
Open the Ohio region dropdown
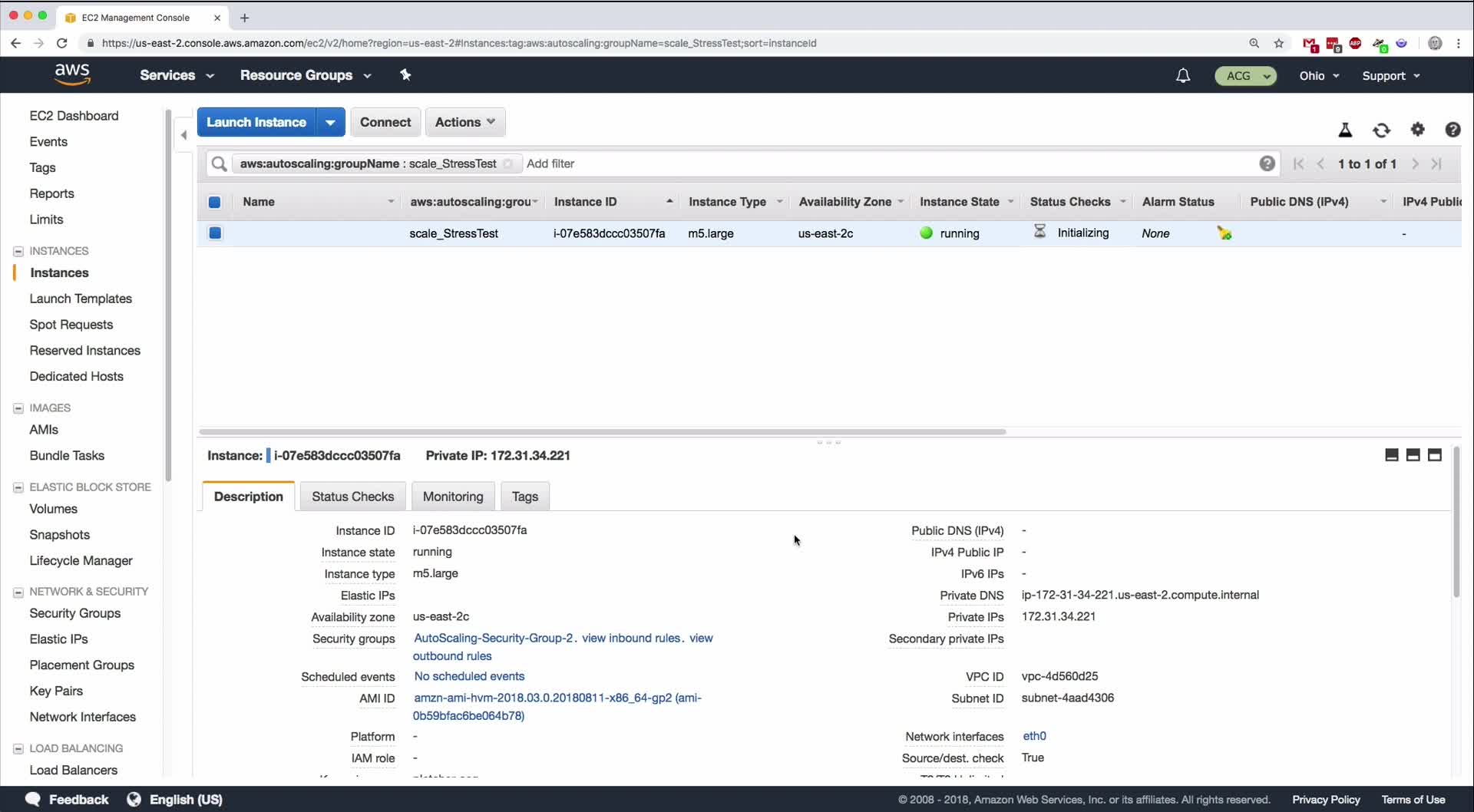tap(1319, 75)
